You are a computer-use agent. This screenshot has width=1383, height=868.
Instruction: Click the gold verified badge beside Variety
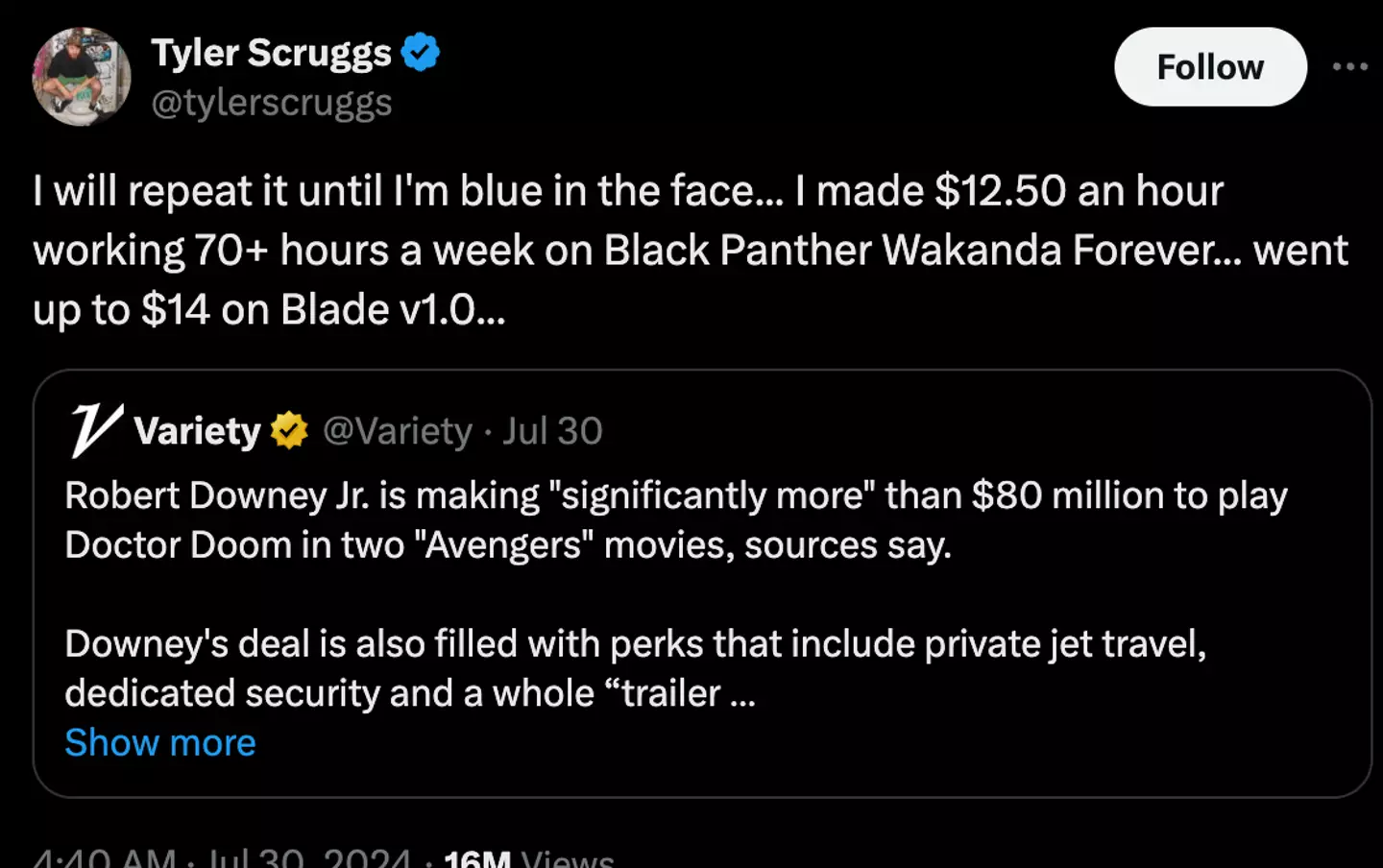[289, 431]
